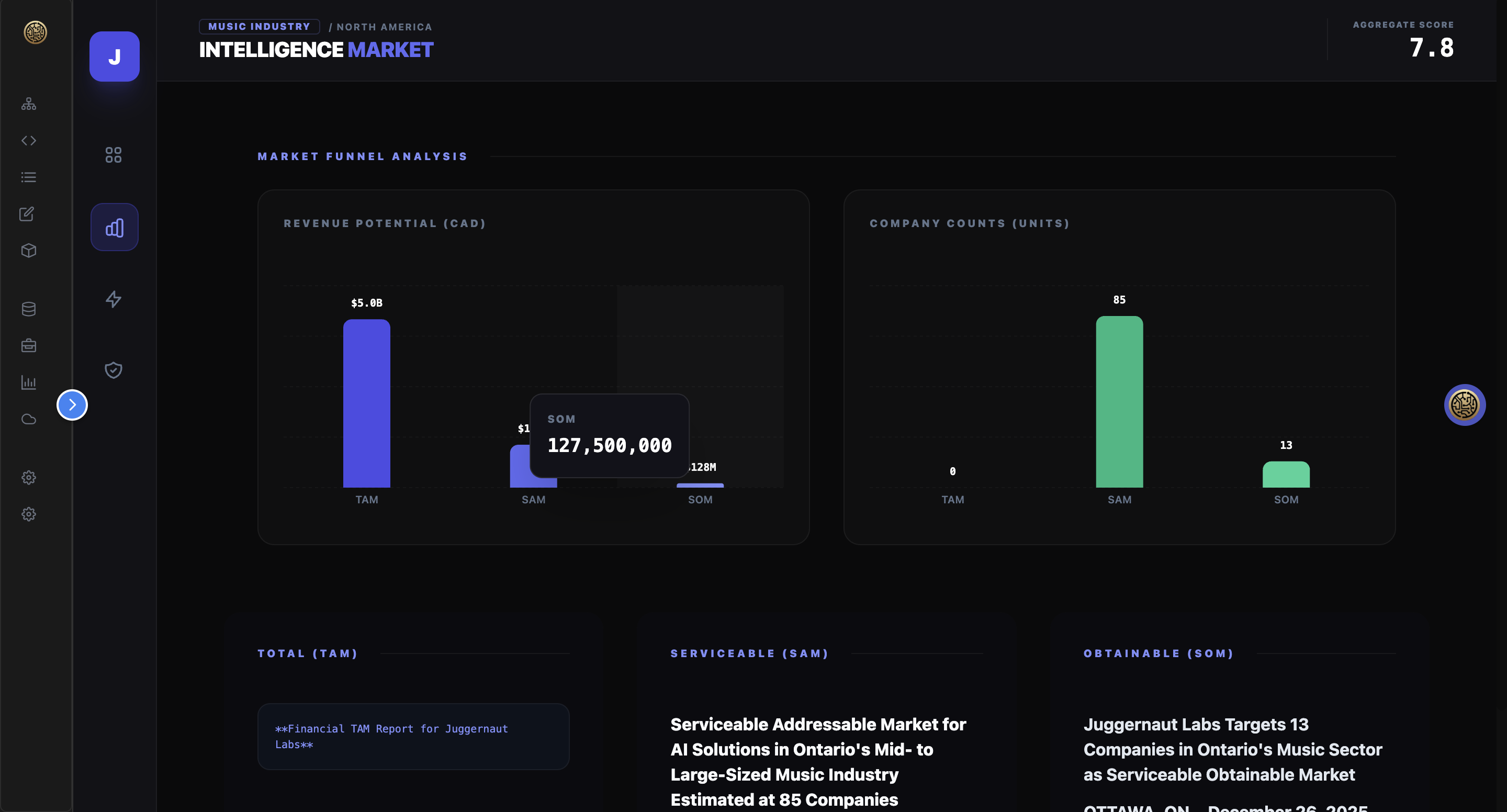
Task: Click the green SAM company count bar
Action: (x=1119, y=401)
